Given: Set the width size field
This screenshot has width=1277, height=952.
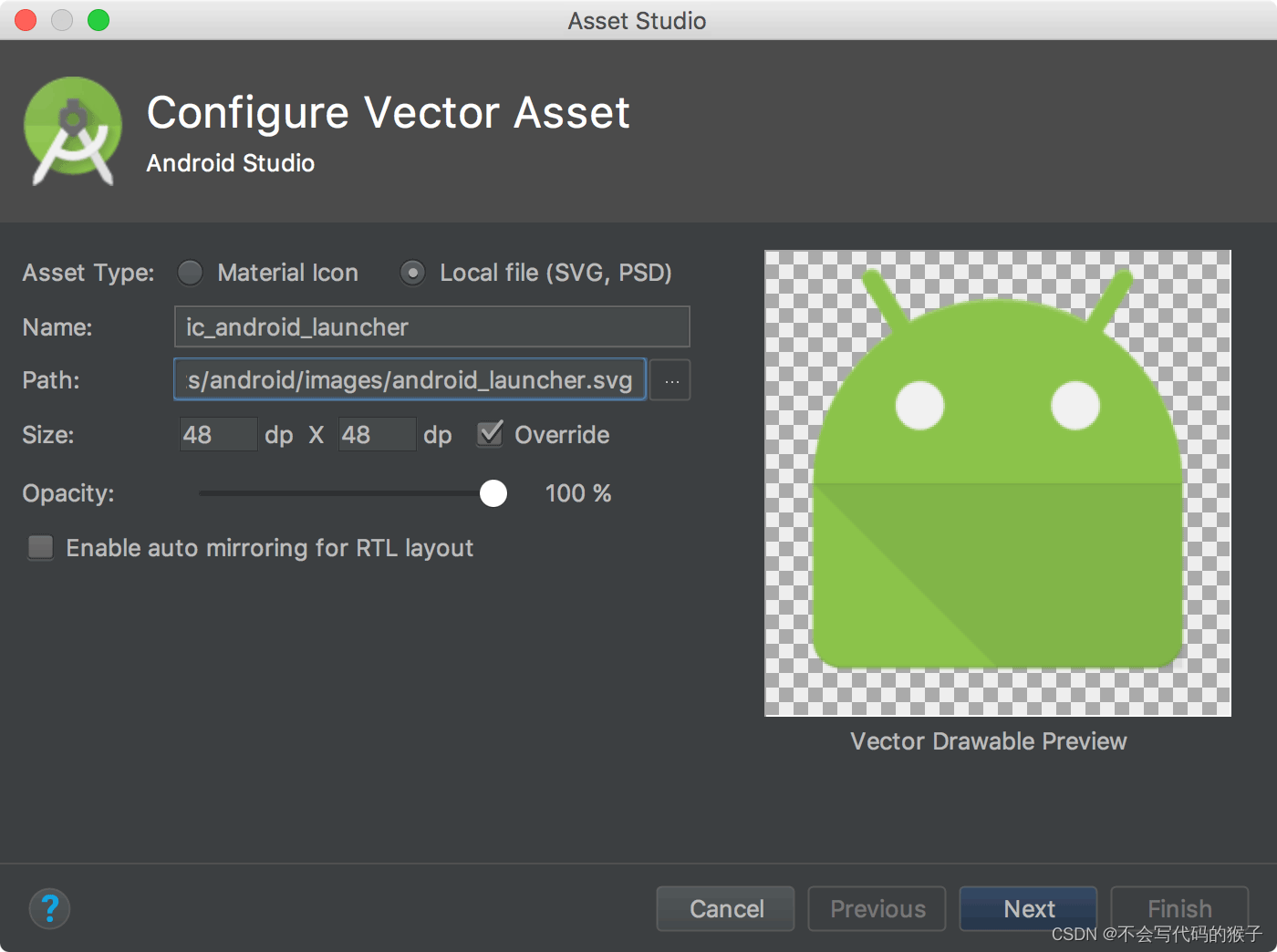Looking at the screenshot, I should point(219,434).
